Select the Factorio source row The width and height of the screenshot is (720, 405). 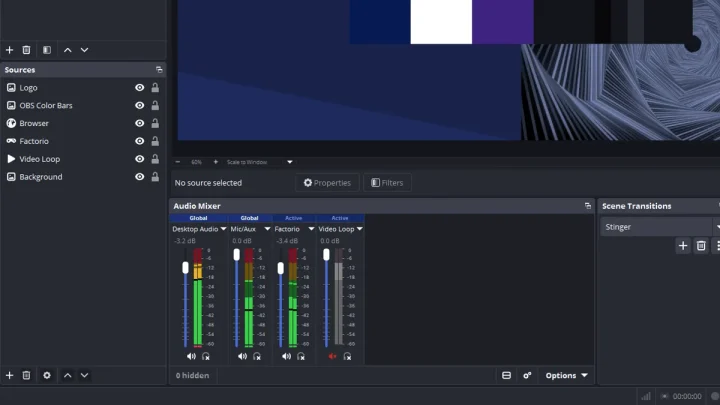tap(83, 141)
